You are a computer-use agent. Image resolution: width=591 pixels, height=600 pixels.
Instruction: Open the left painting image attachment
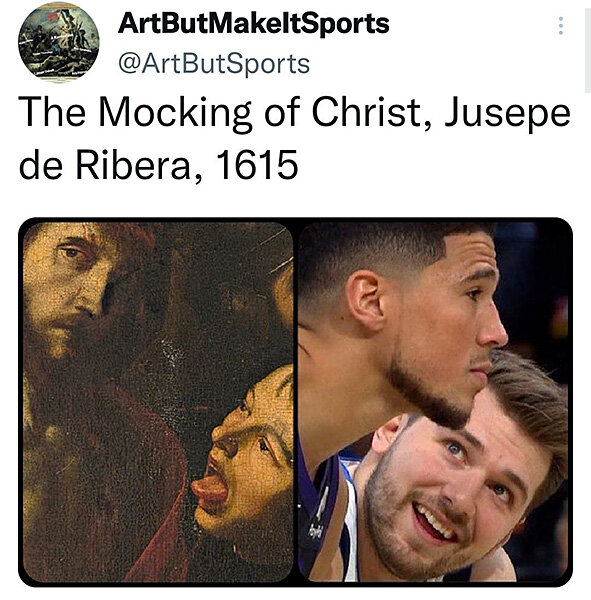click(x=158, y=402)
